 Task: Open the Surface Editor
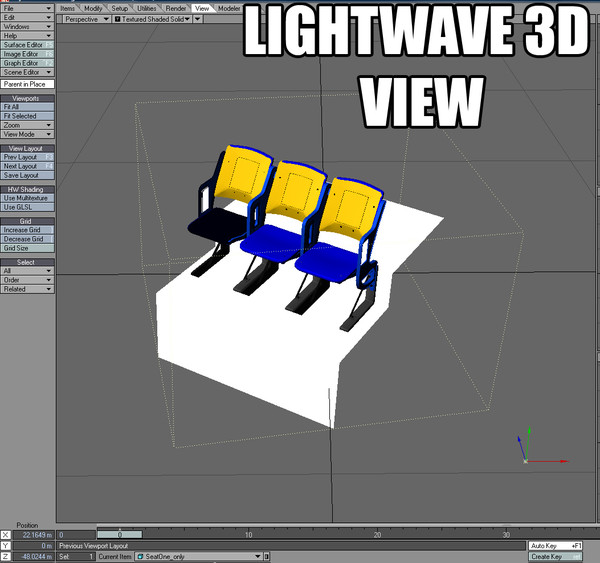[27, 45]
